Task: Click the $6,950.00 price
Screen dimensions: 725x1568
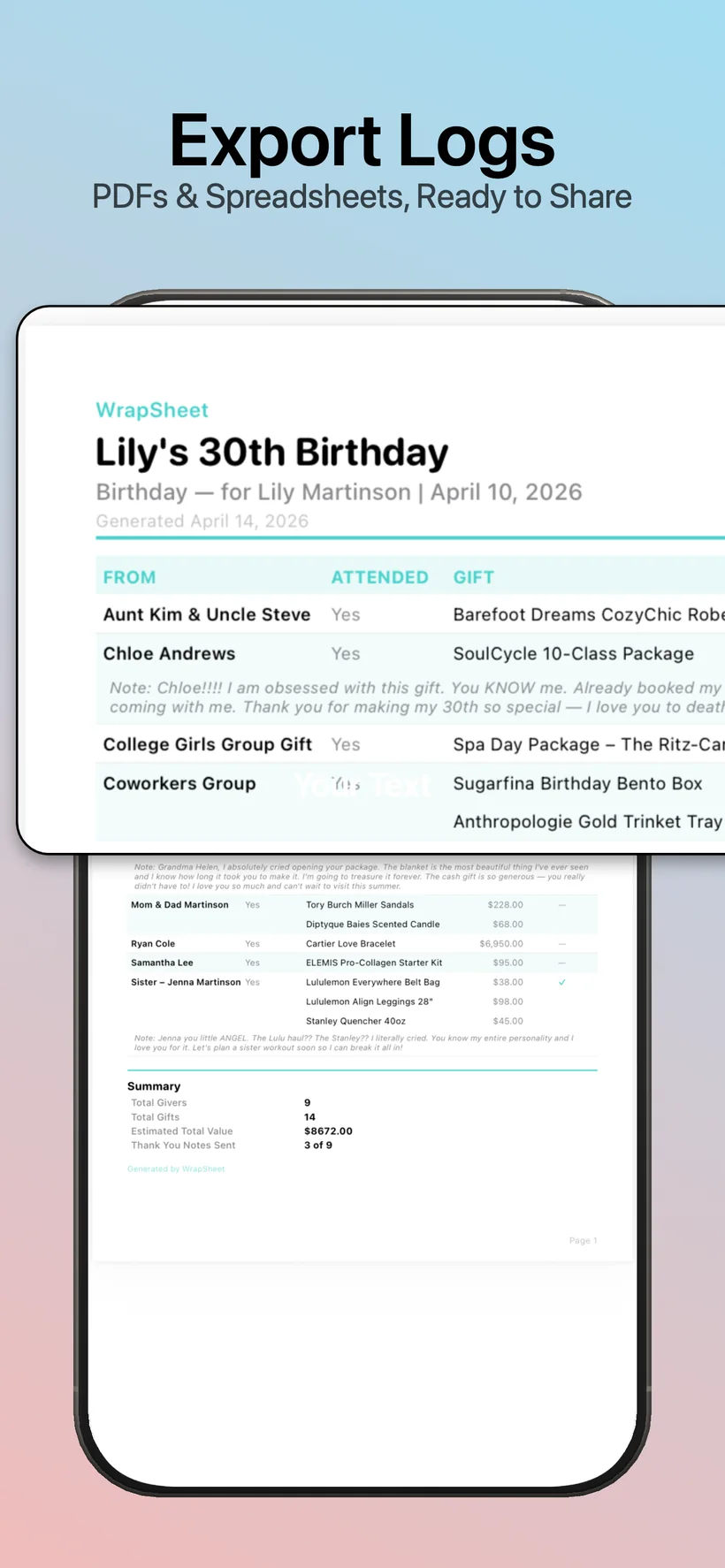Action: tap(501, 944)
